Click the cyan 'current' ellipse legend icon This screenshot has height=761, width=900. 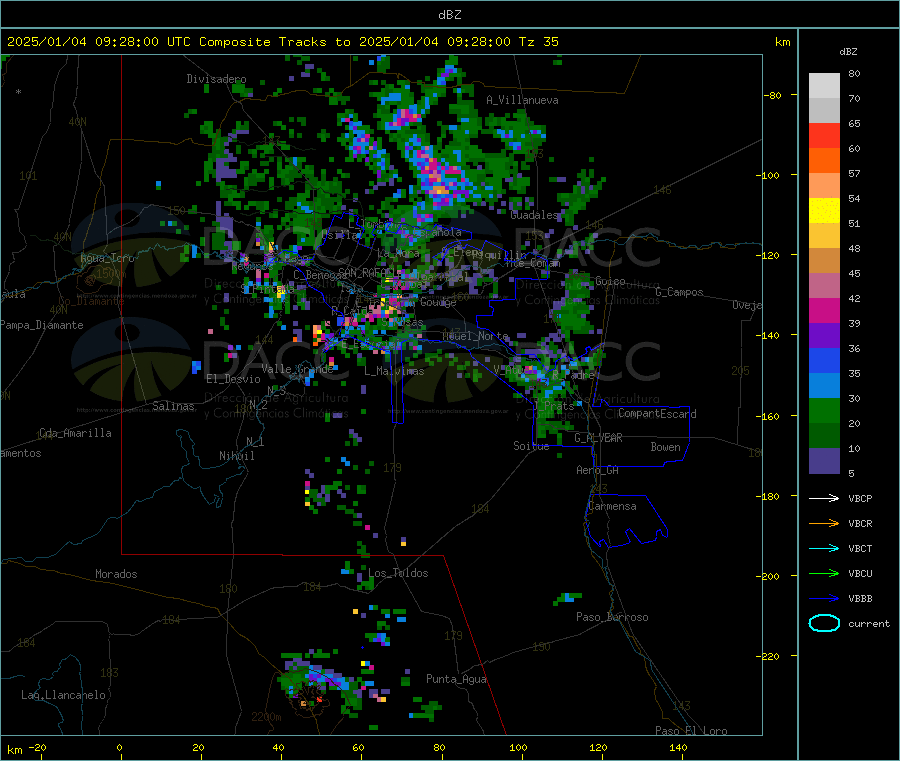824,623
